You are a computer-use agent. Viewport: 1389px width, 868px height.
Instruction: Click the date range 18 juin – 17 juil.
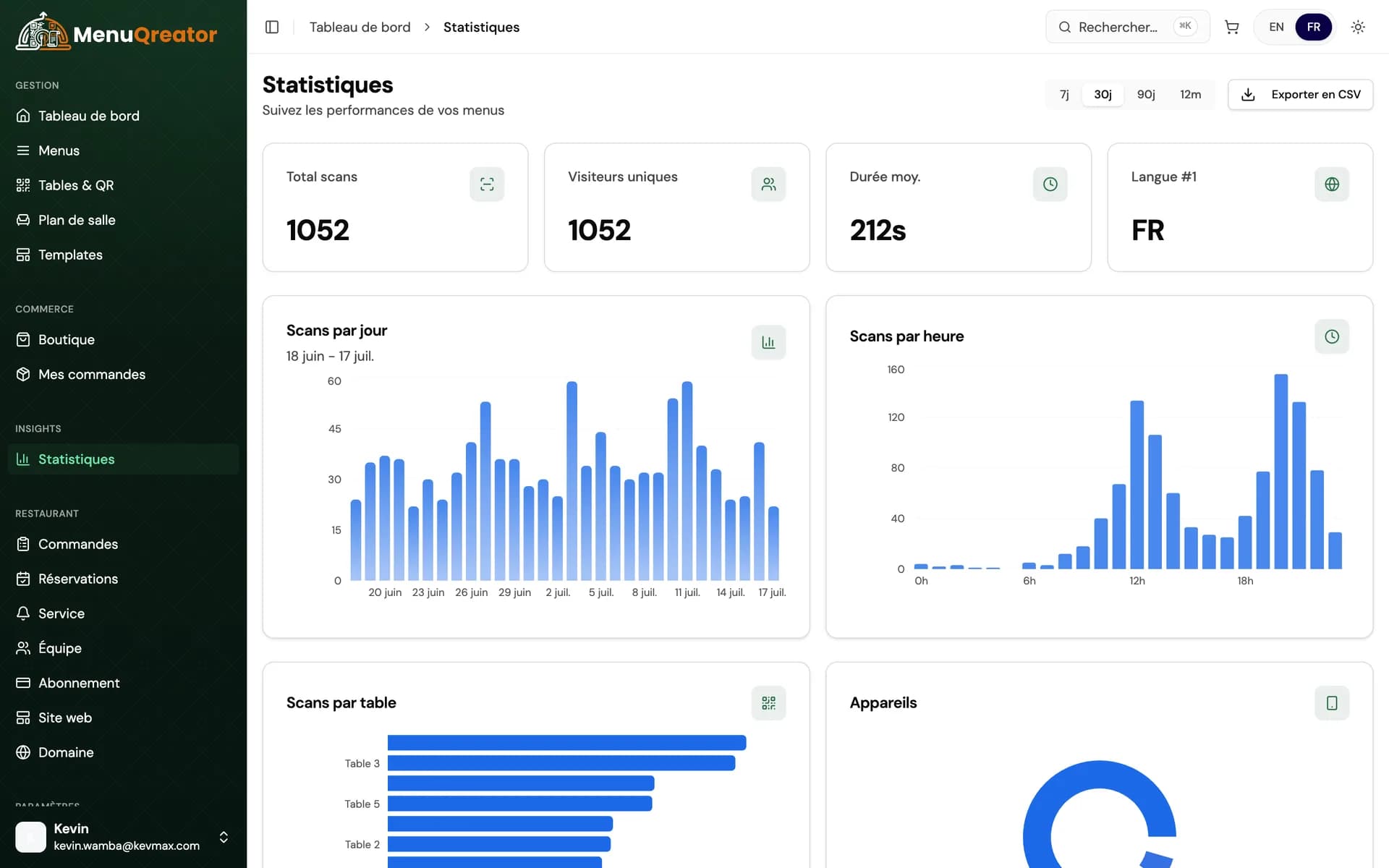click(x=330, y=356)
